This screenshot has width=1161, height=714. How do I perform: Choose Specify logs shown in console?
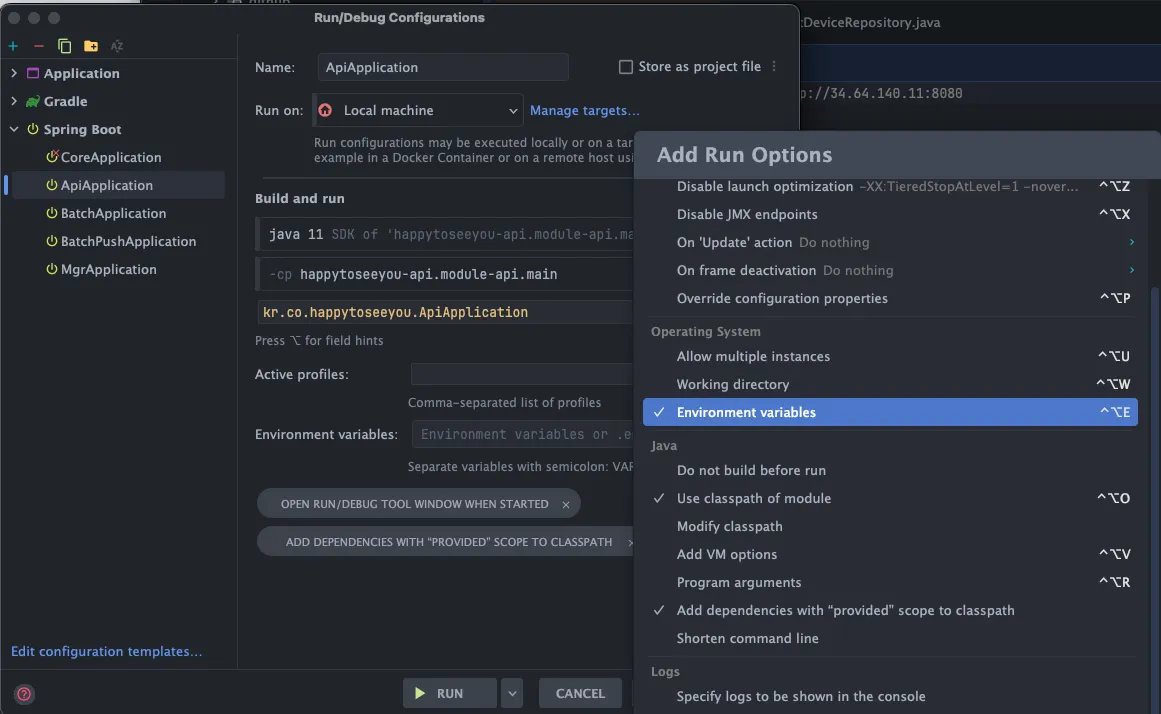coord(890,696)
